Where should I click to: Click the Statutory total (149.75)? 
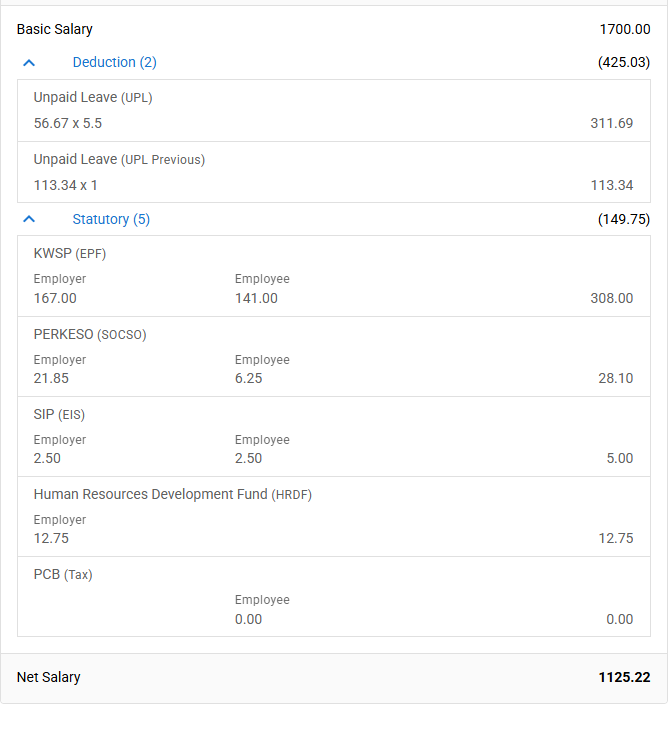(624, 219)
